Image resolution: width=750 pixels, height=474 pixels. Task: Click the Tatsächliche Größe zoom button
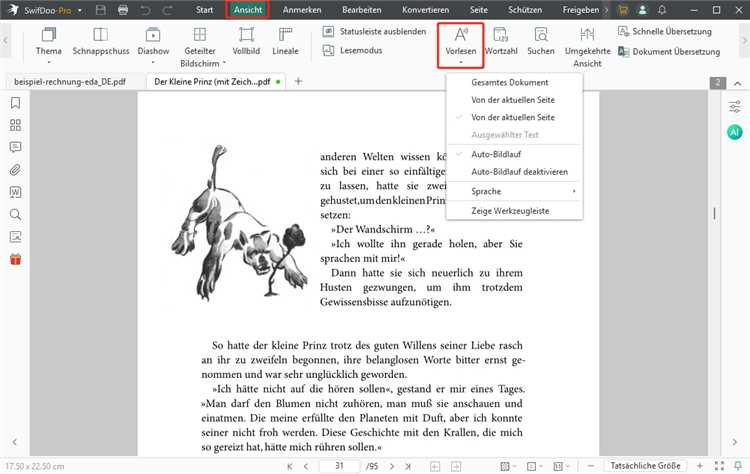click(x=645, y=465)
